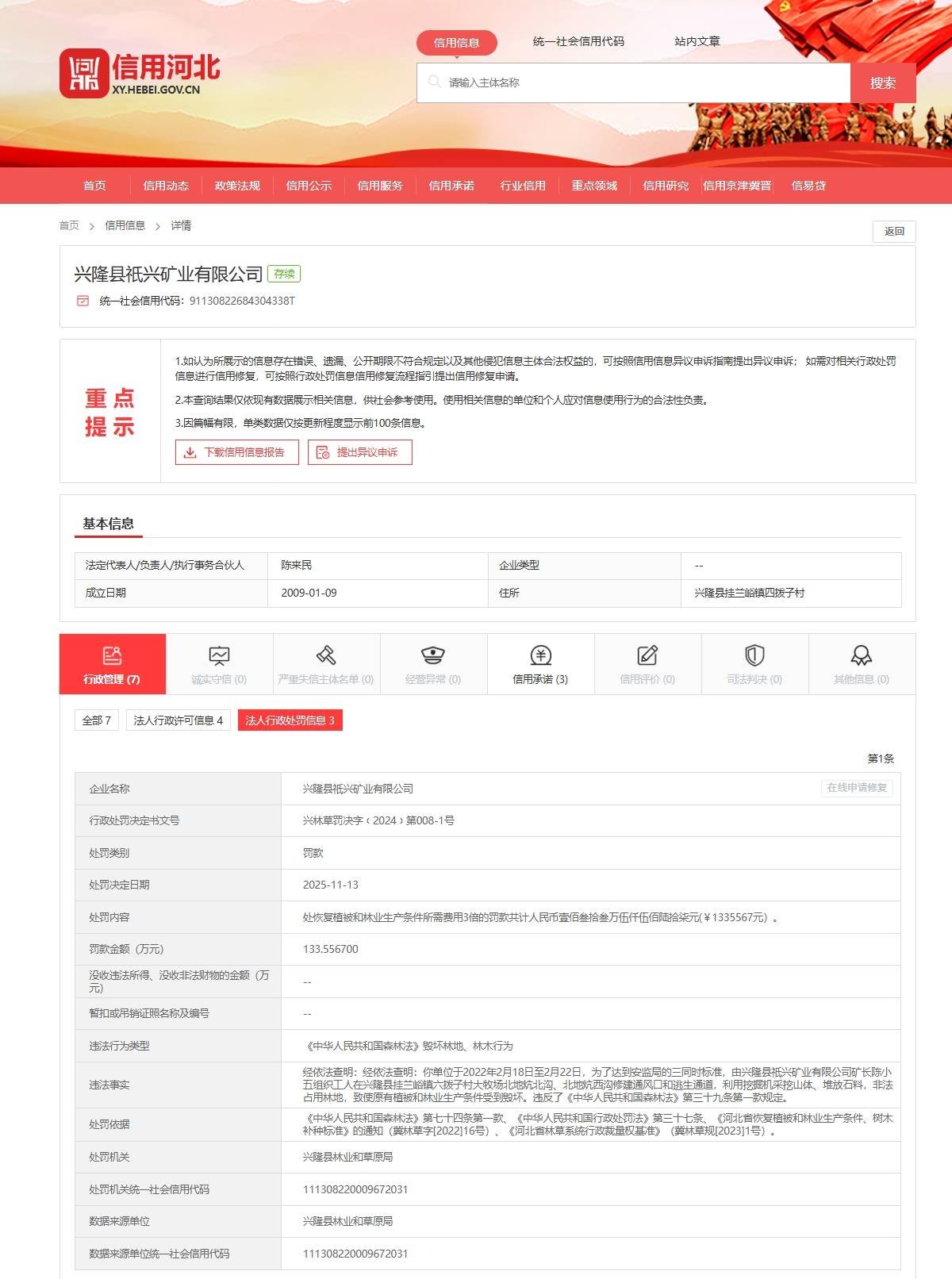952x1279 pixels.
Task: Click the 严重失信主体名单 gavel icon
Action: tap(326, 655)
